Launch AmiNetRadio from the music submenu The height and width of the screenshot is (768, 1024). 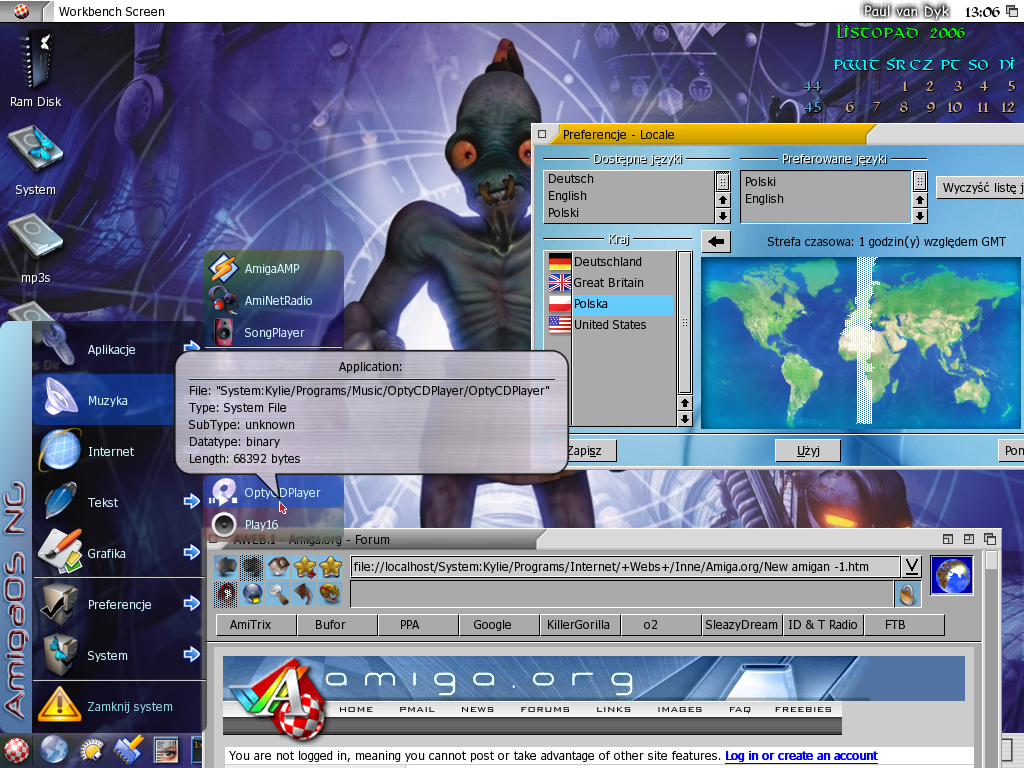273,300
